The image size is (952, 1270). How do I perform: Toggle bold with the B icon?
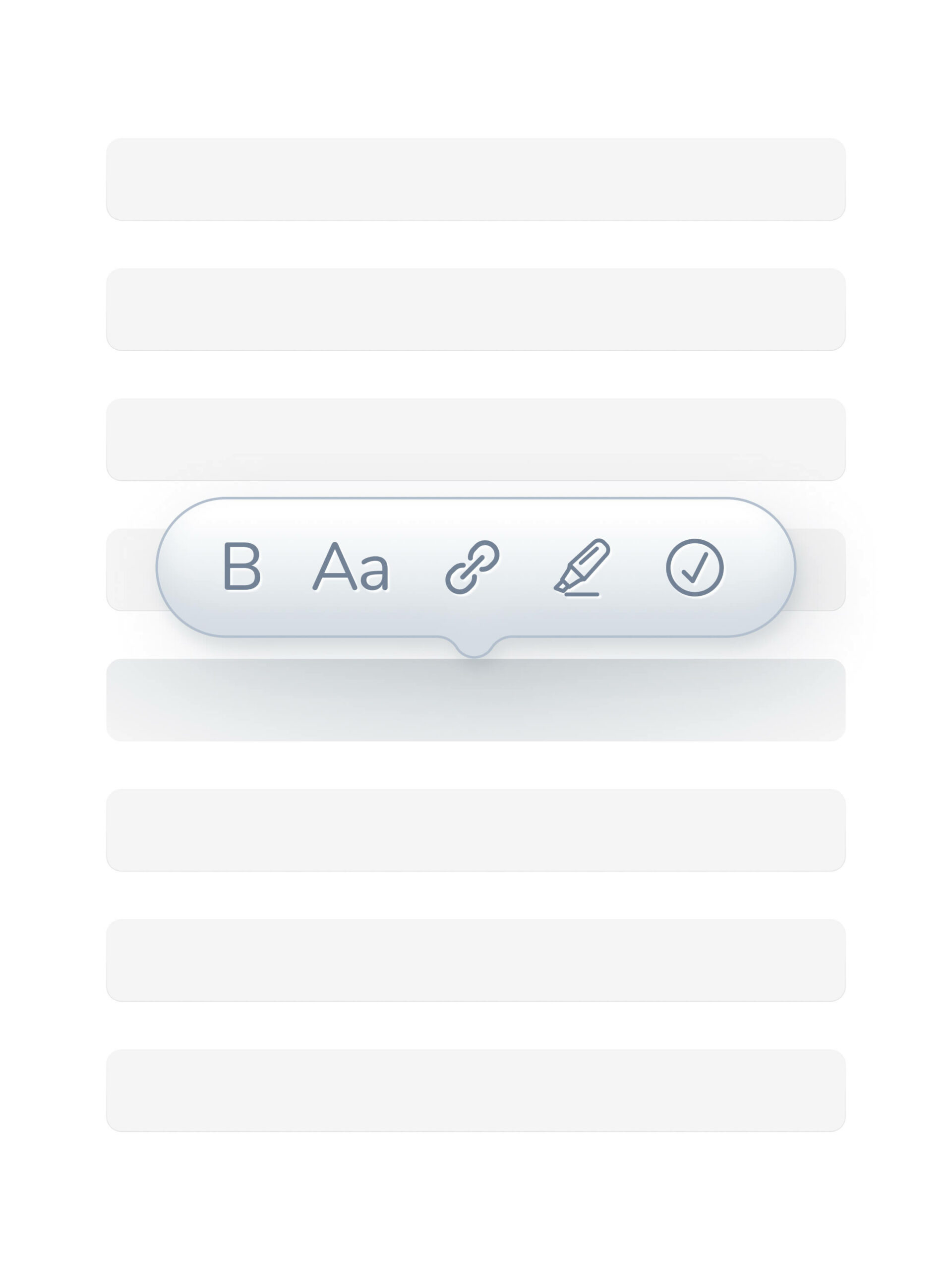[241, 566]
